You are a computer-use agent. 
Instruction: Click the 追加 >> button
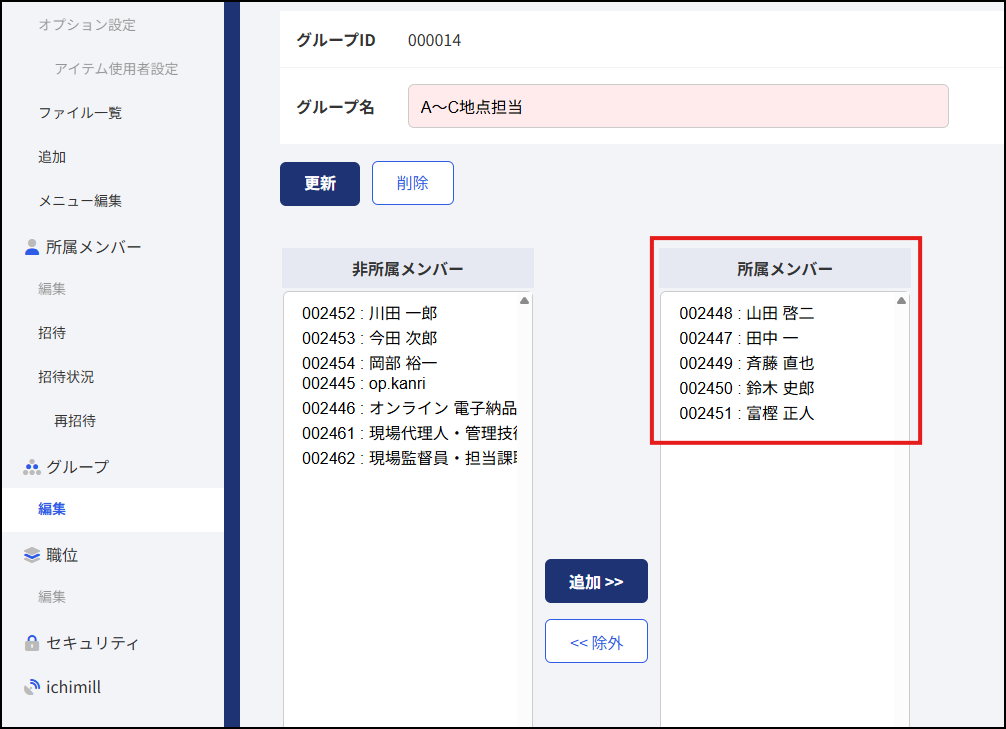(x=596, y=581)
